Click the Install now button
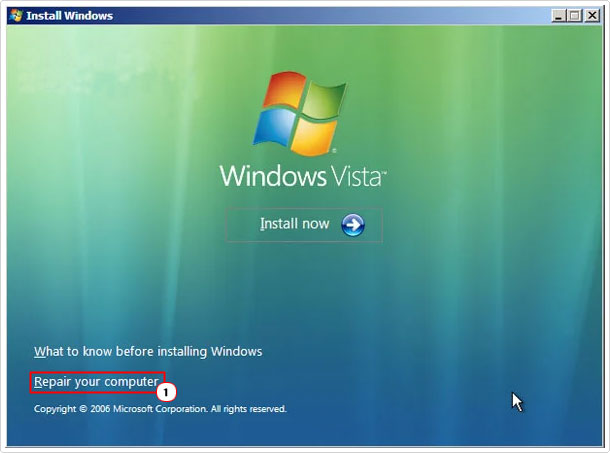 coord(304,225)
